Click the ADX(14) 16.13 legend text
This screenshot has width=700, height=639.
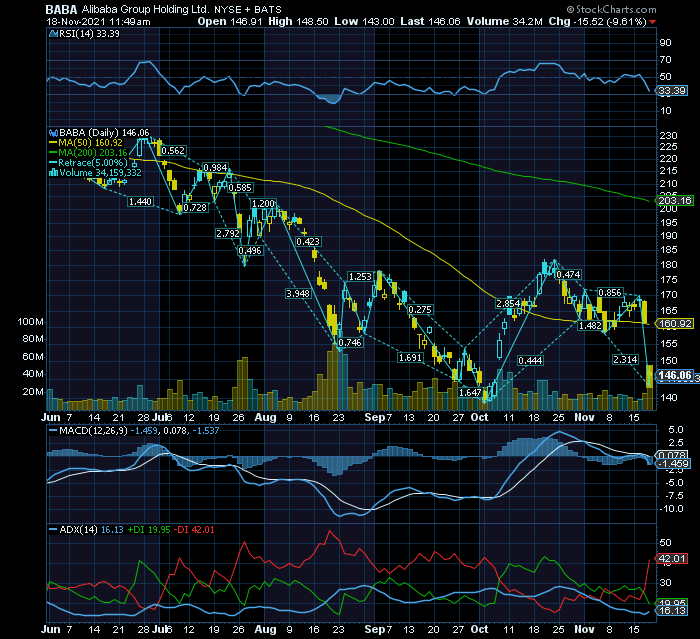click(x=92, y=530)
